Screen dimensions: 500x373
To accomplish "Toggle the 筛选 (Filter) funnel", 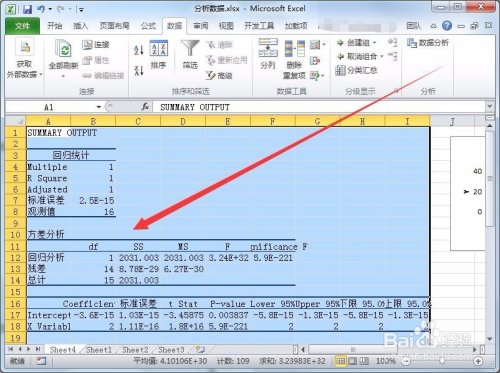I will click(190, 49).
